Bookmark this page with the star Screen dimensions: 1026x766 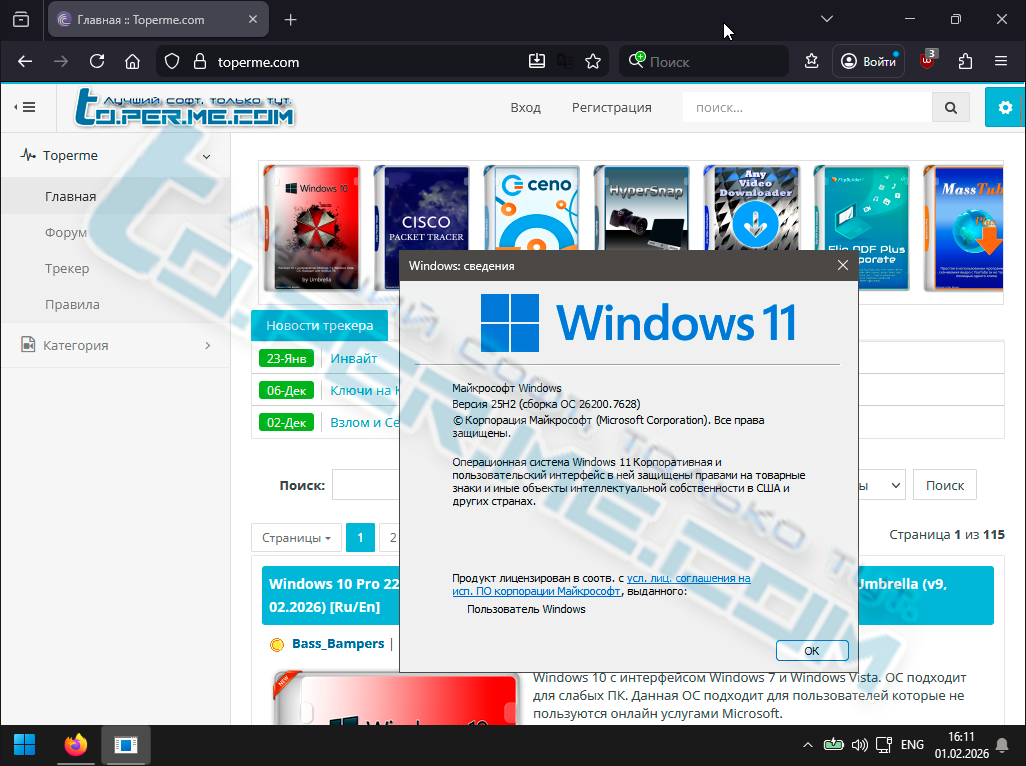point(593,61)
